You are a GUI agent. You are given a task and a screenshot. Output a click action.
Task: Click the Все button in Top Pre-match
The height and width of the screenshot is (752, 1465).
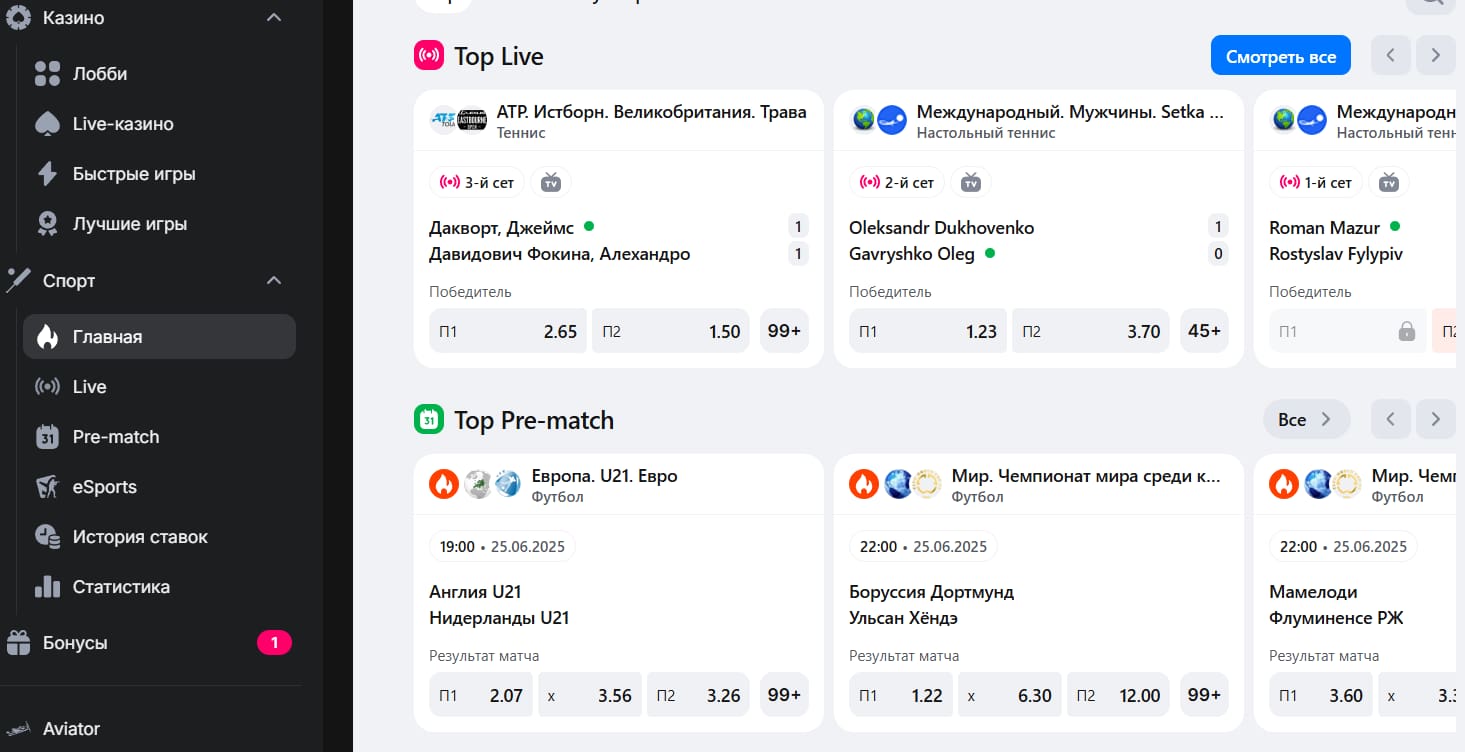(1307, 420)
